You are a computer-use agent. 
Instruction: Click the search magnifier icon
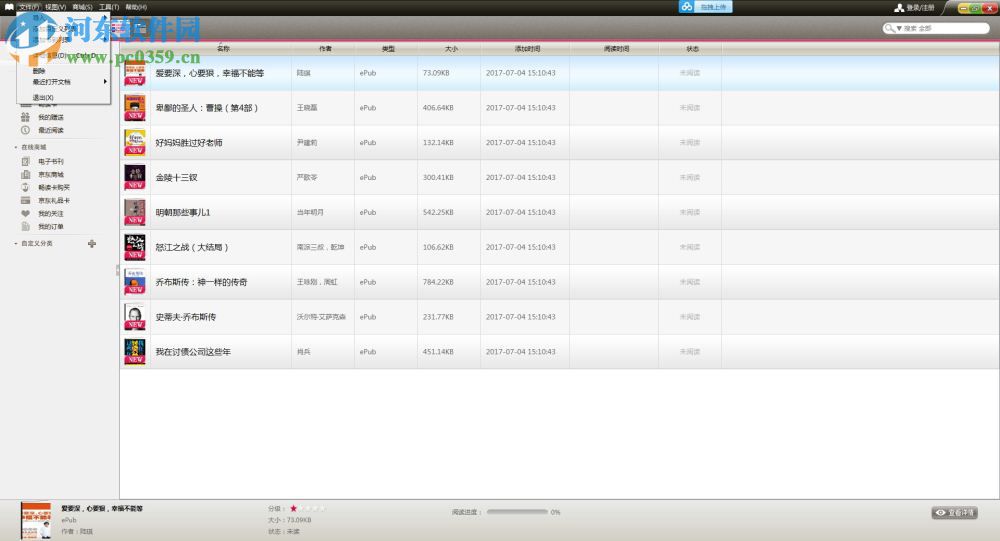click(889, 28)
